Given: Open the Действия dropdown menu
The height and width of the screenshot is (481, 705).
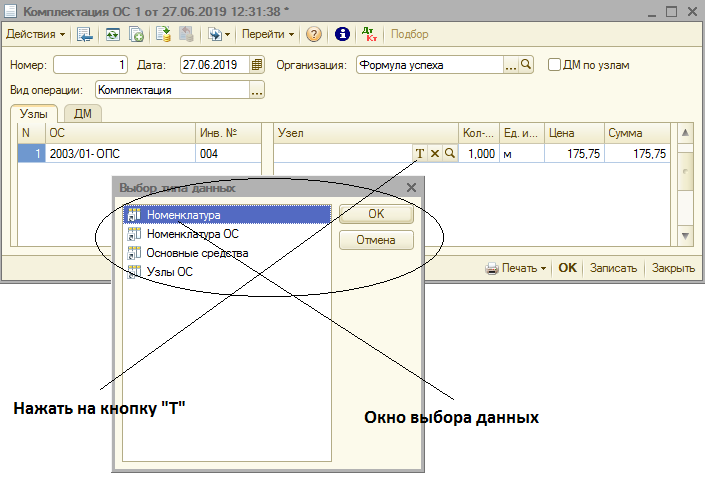Looking at the screenshot, I should click(36, 34).
